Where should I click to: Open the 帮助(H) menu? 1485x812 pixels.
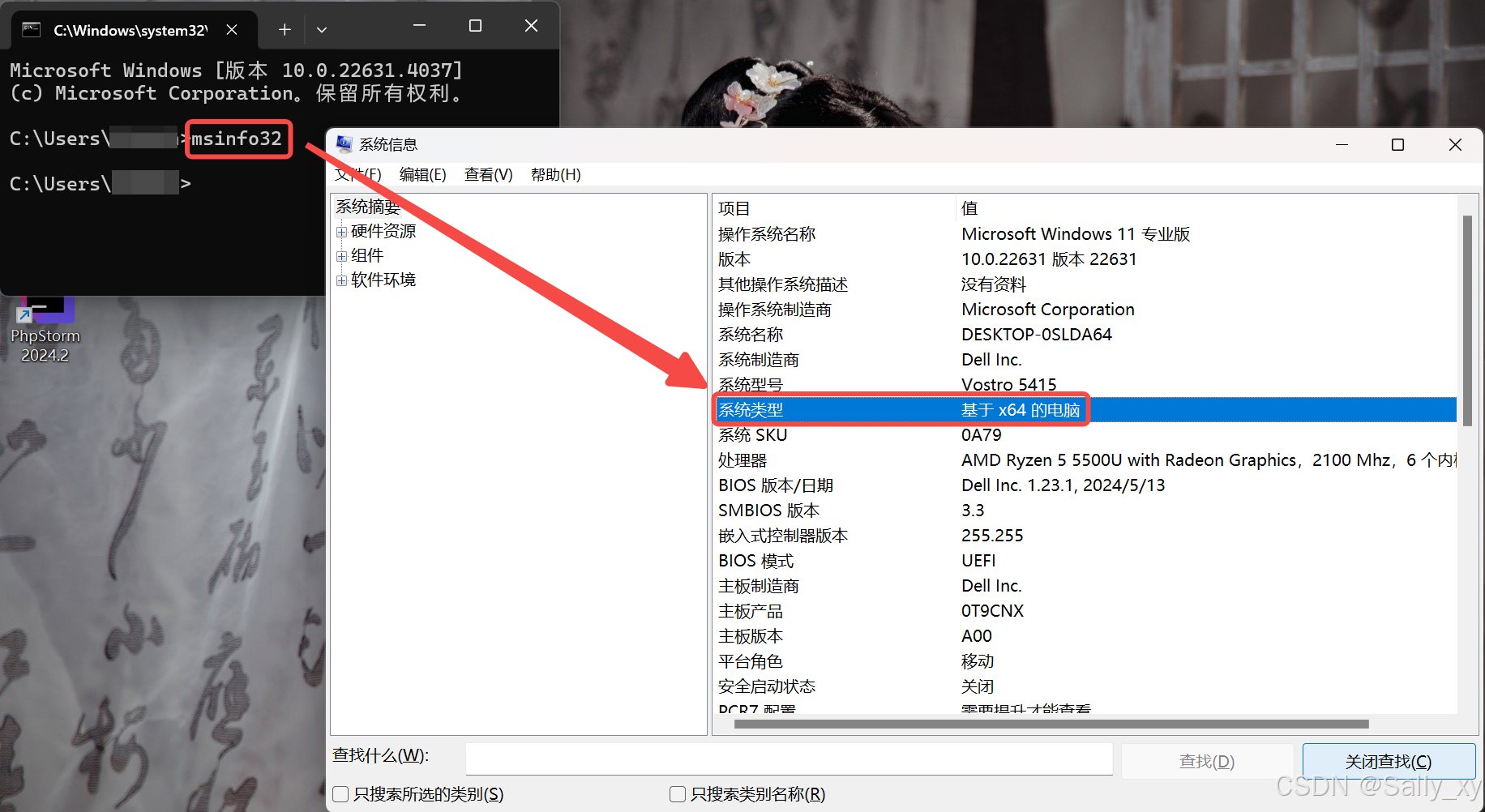555,174
